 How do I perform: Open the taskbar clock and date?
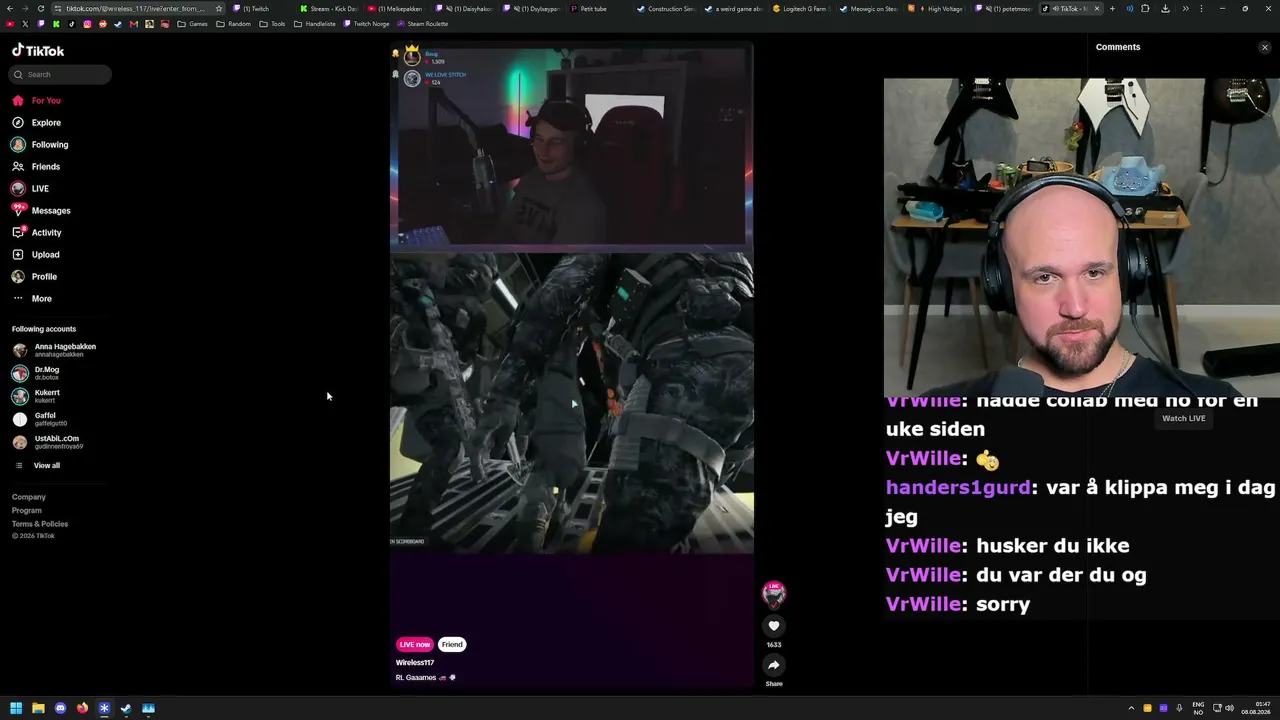pos(1255,709)
